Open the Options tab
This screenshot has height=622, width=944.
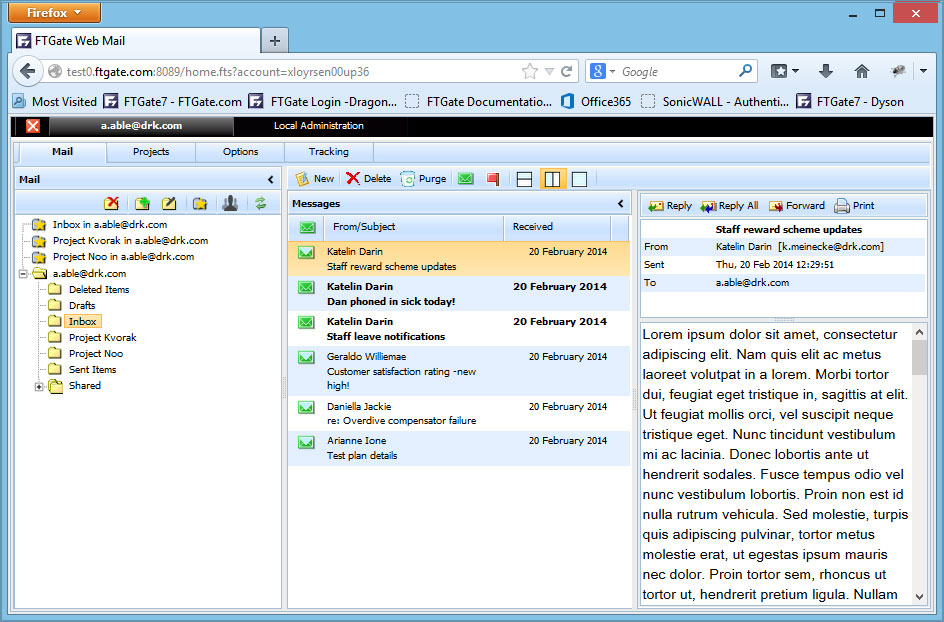[x=240, y=152]
